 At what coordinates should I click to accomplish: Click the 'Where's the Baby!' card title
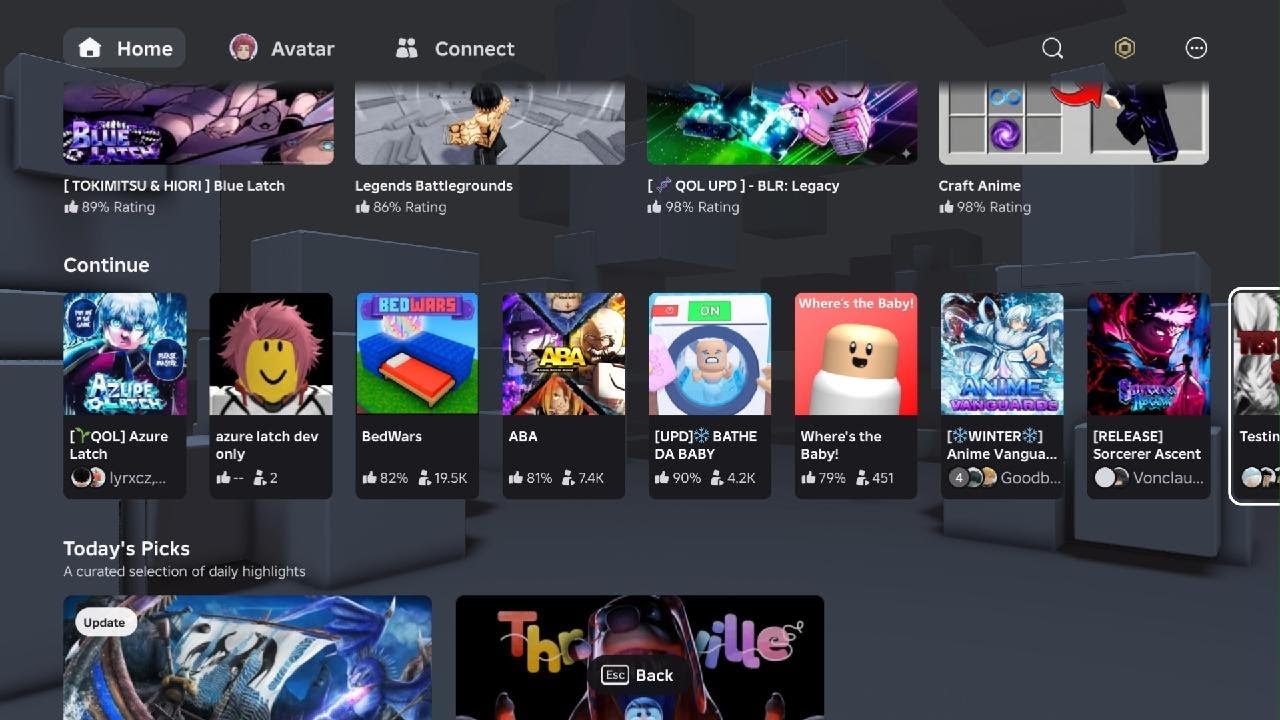841,445
